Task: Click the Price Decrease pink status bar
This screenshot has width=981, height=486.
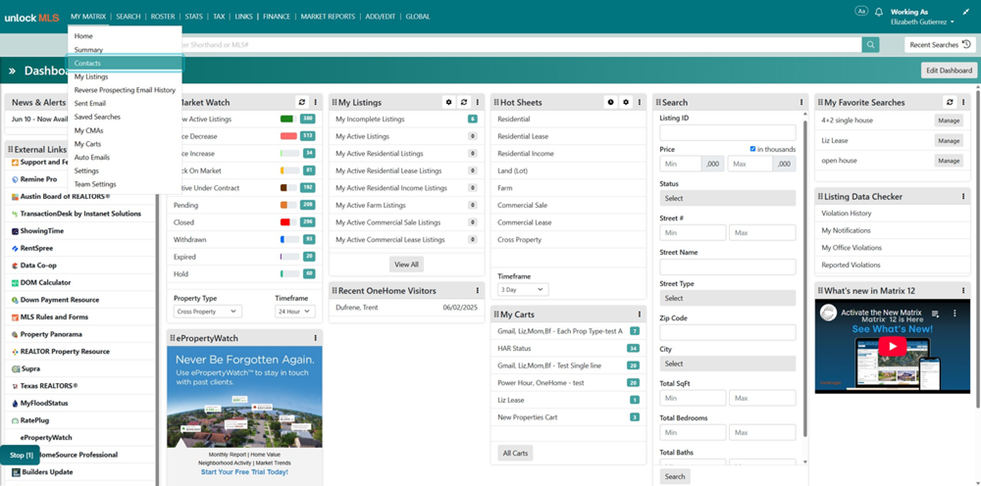Action: 288,136
